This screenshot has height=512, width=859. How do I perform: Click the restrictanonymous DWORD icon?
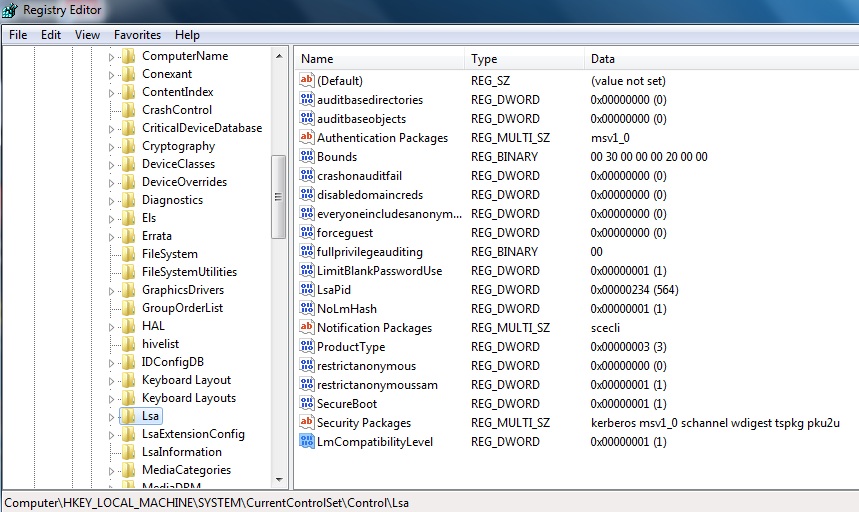point(307,365)
